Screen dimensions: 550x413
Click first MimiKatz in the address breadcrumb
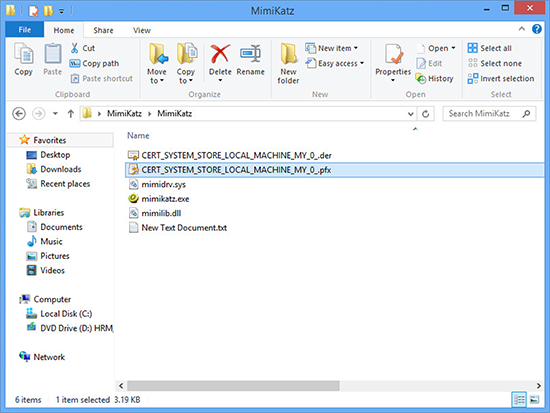tap(124, 114)
